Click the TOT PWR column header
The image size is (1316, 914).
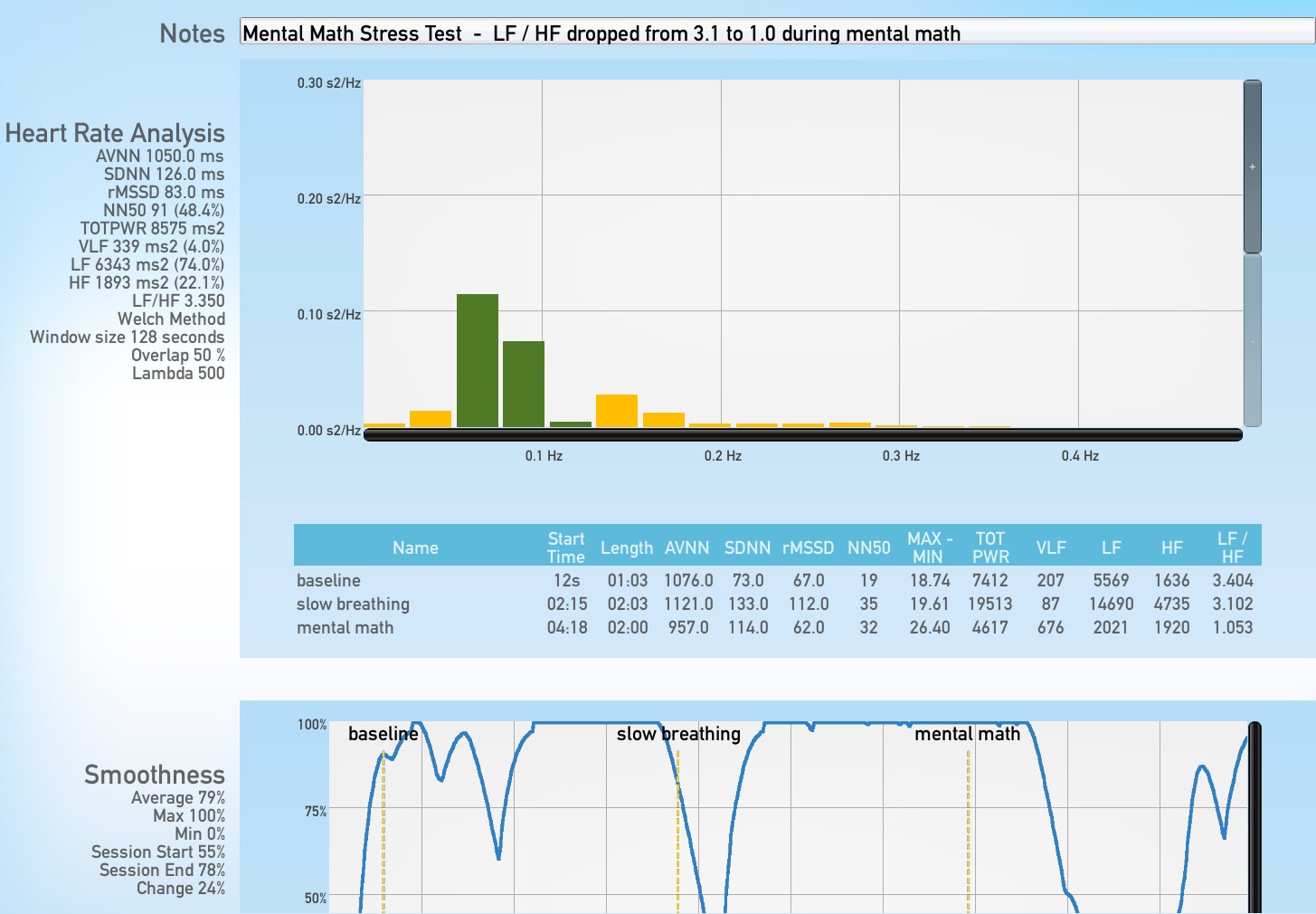[x=990, y=547]
